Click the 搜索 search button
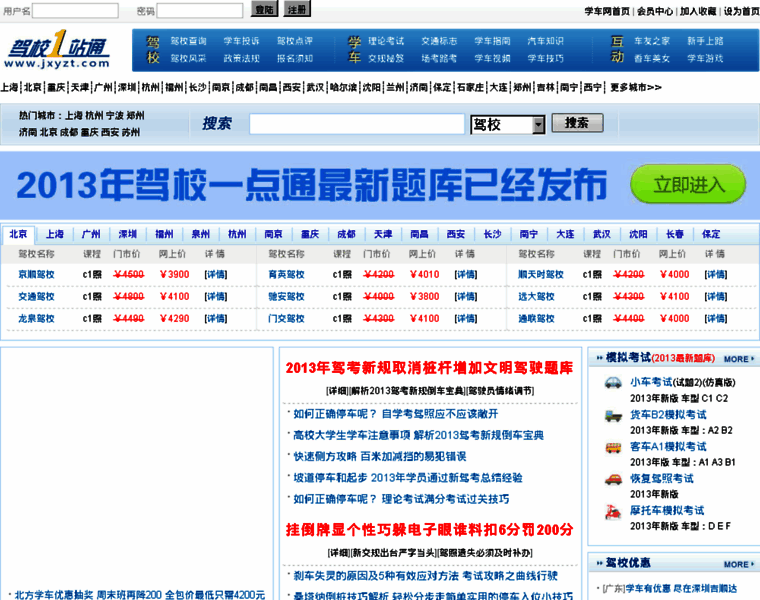This screenshot has height=600, width=760. click(577, 123)
